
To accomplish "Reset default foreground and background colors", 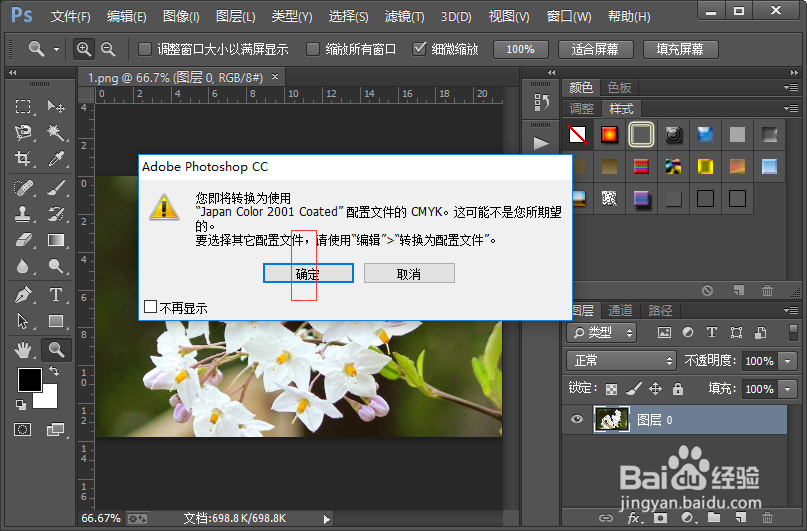I will [21, 405].
